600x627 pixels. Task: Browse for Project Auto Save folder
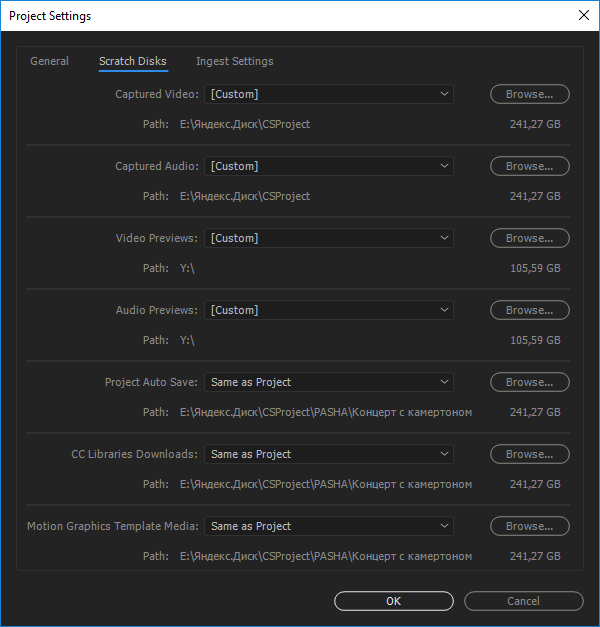pos(530,382)
